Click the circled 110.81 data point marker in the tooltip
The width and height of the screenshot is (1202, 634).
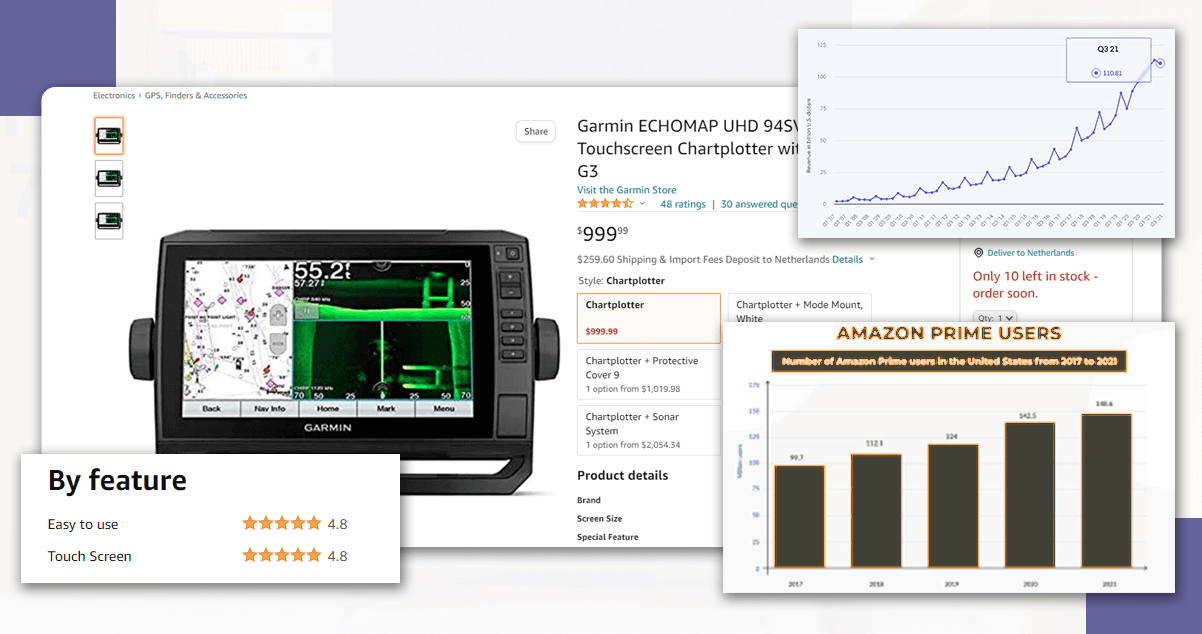(x=1096, y=73)
